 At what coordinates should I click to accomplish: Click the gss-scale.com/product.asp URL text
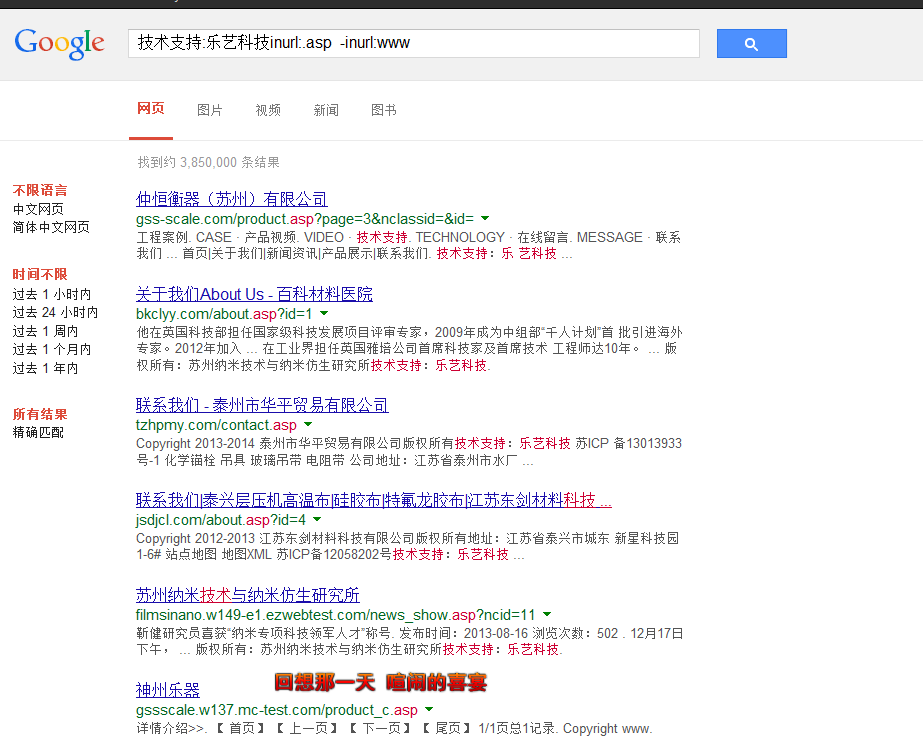point(304,219)
